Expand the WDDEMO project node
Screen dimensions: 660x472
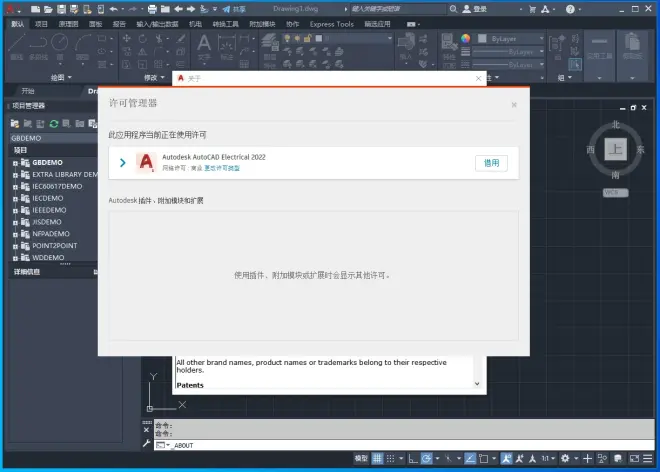[16, 258]
